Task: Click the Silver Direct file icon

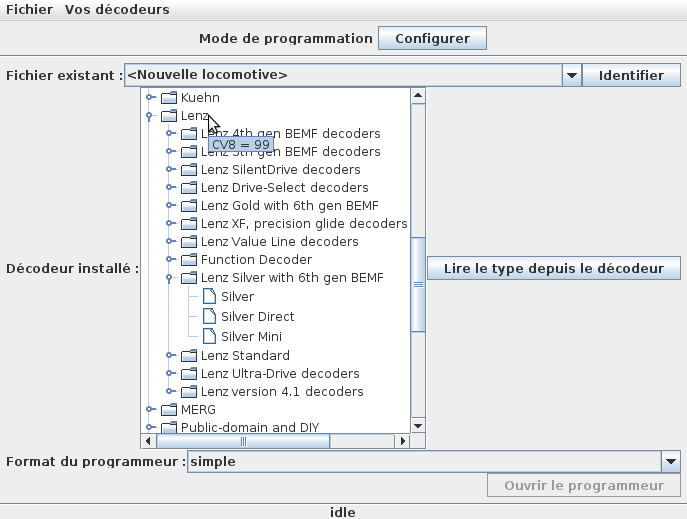Action: click(x=209, y=316)
